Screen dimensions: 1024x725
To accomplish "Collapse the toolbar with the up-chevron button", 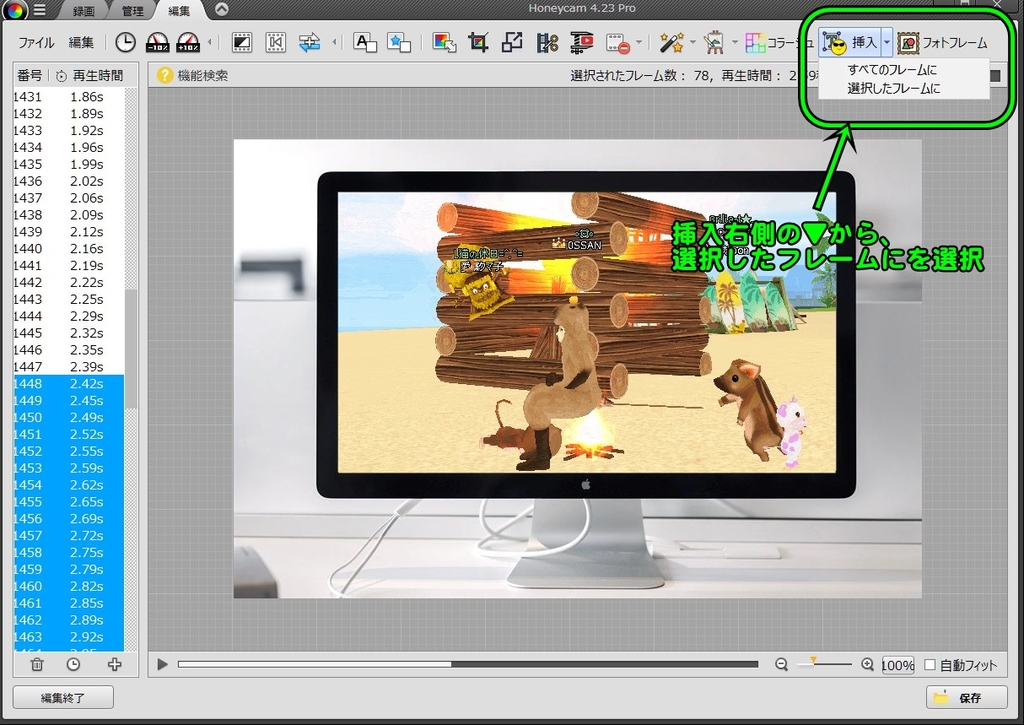I will (x=221, y=9).
